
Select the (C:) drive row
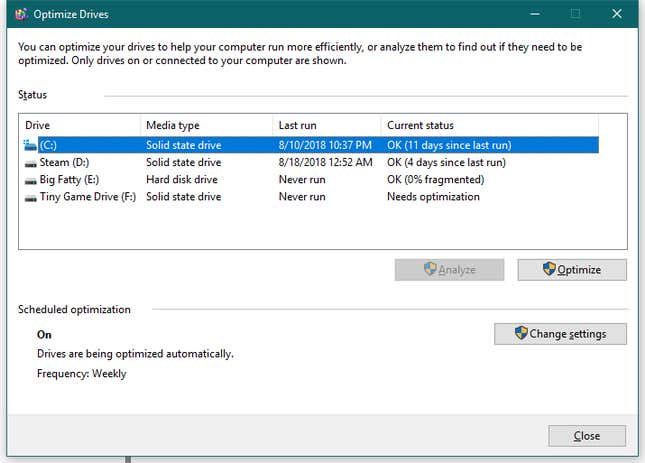(x=311, y=145)
